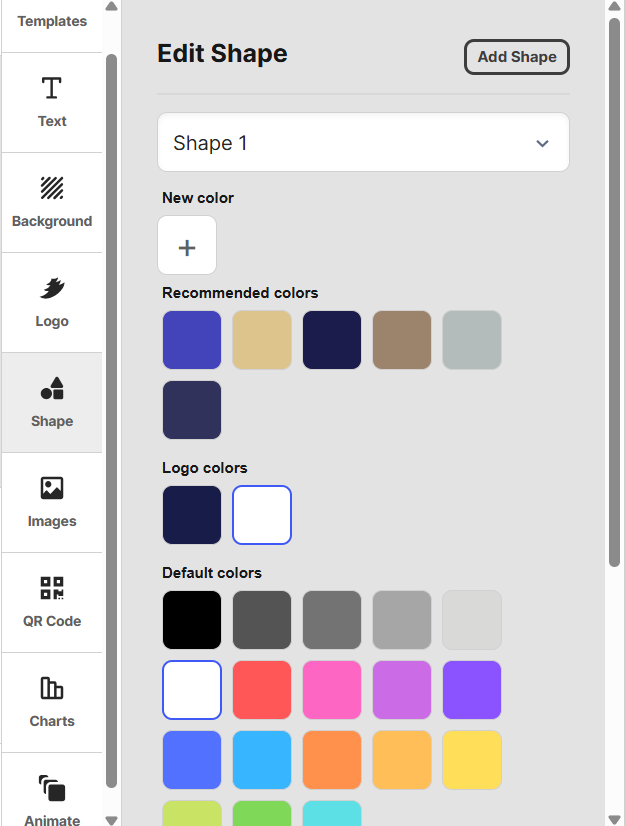
Task: Expand the Shape 1 dropdown
Action: point(363,142)
